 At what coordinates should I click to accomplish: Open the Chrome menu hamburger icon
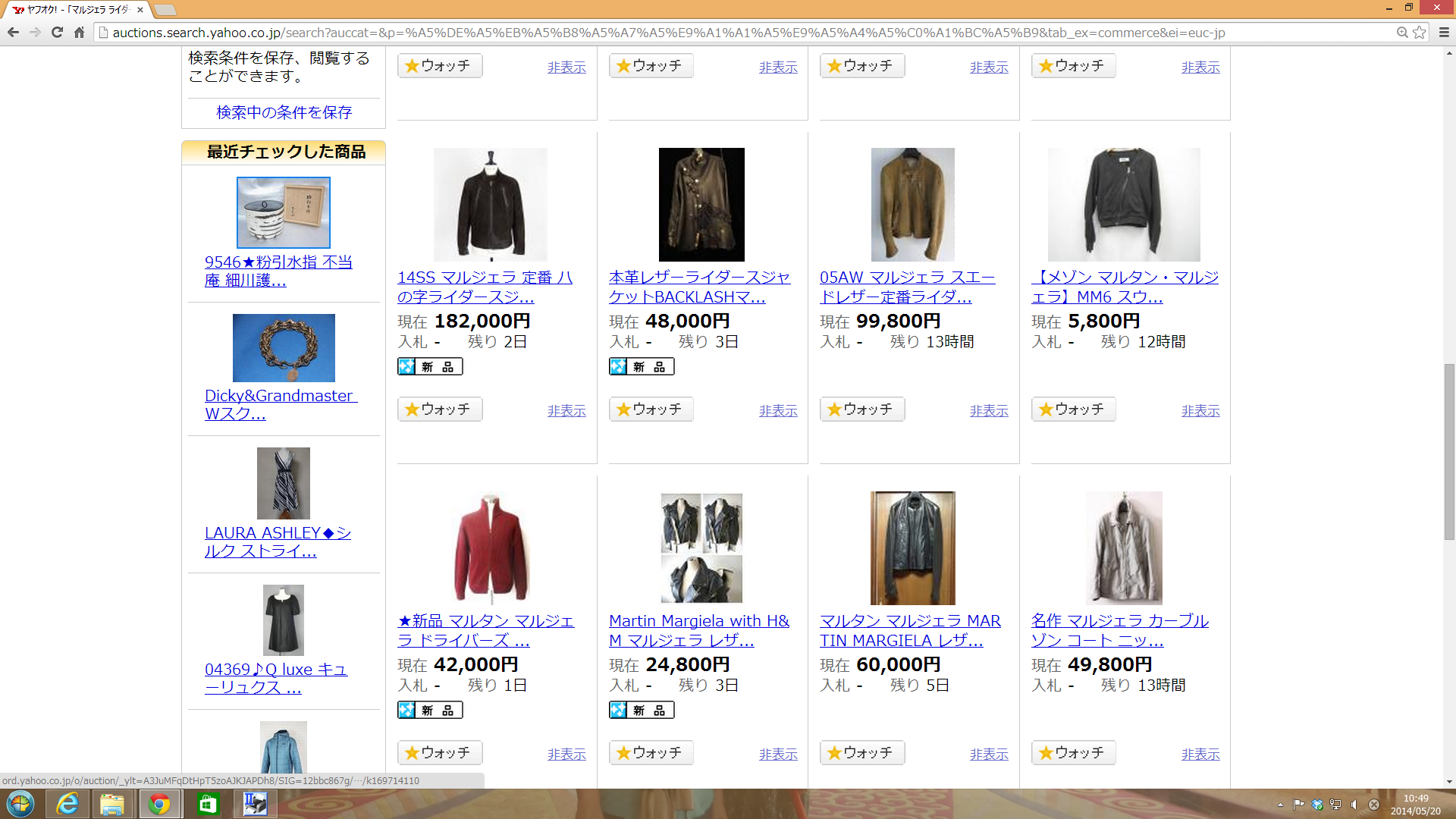click(1444, 33)
